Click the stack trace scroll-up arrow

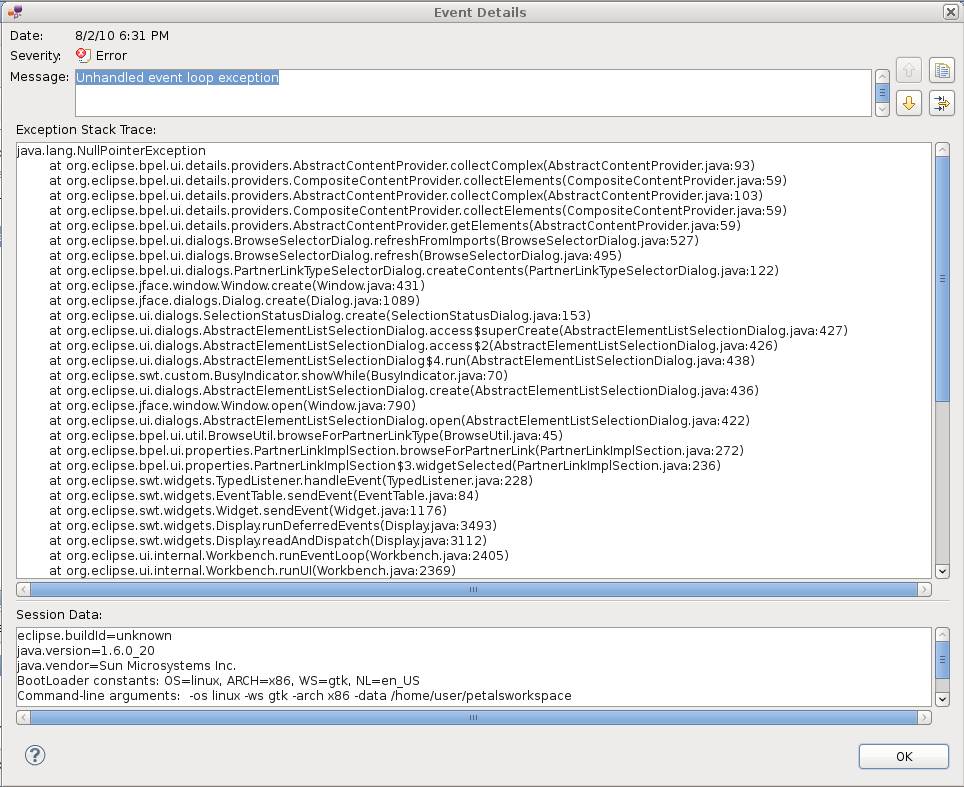(941, 150)
